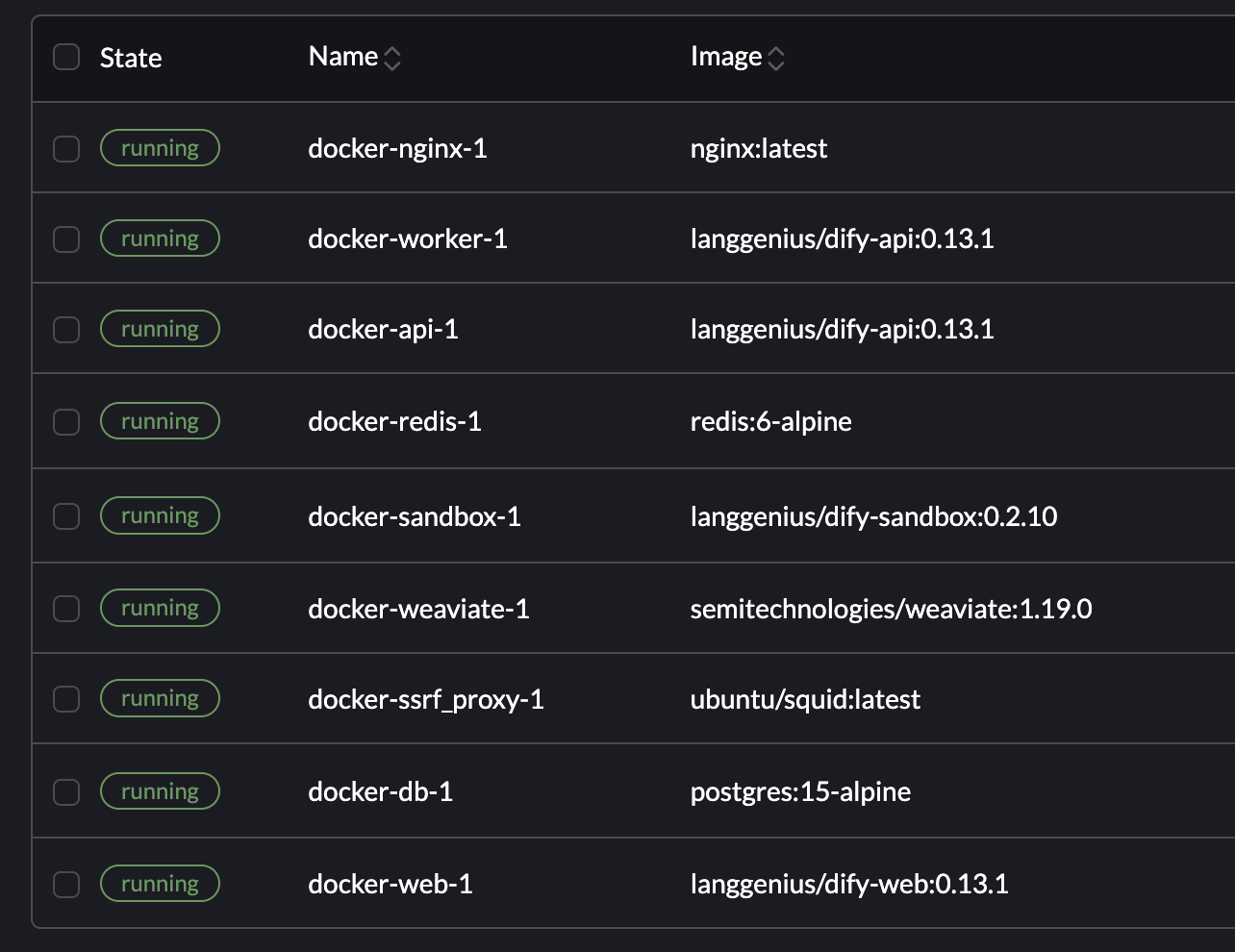Click the State column header
The image size is (1235, 952).
[131, 58]
